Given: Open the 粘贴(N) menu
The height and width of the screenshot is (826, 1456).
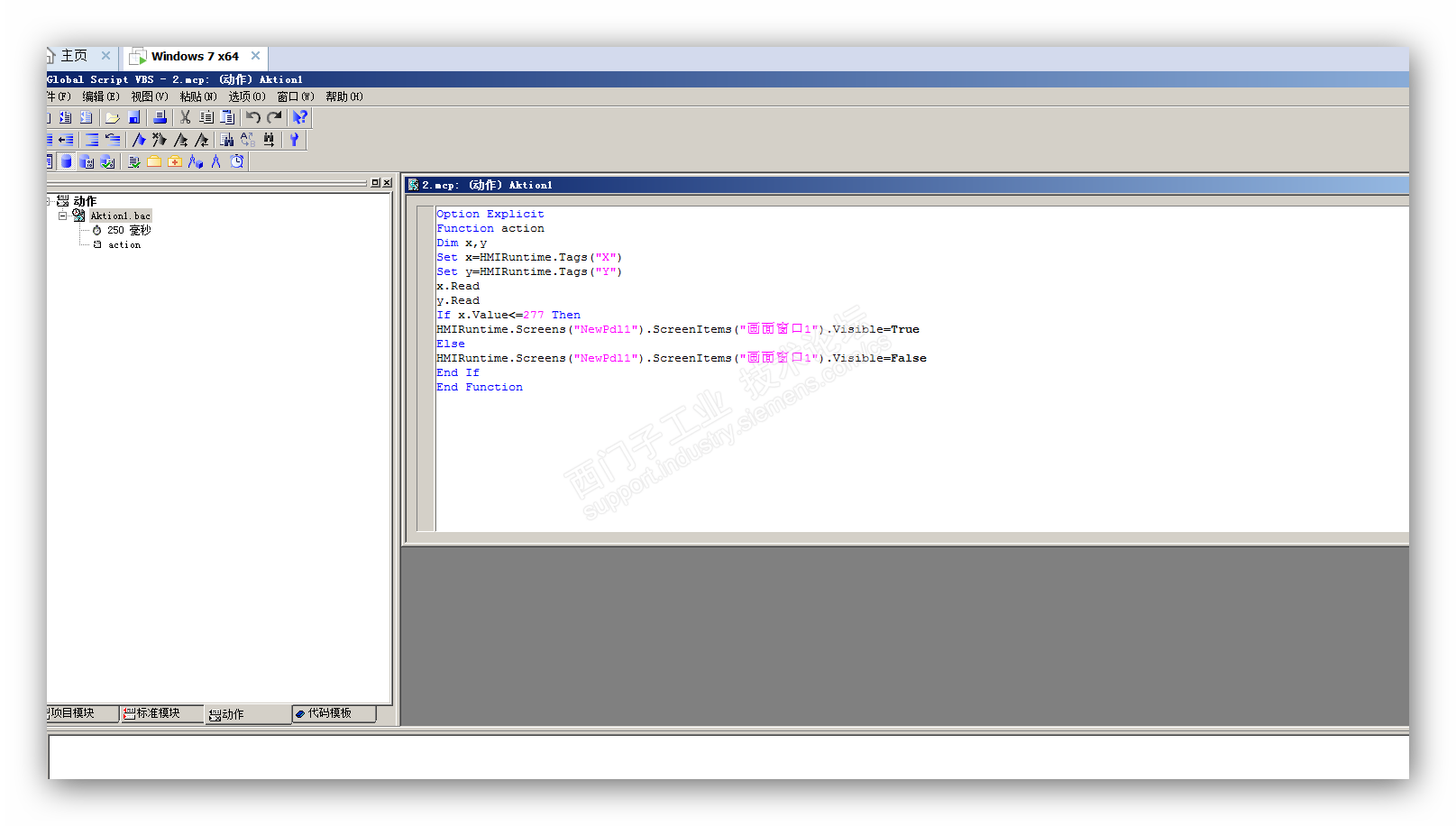Looking at the screenshot, I should (198, 96).
